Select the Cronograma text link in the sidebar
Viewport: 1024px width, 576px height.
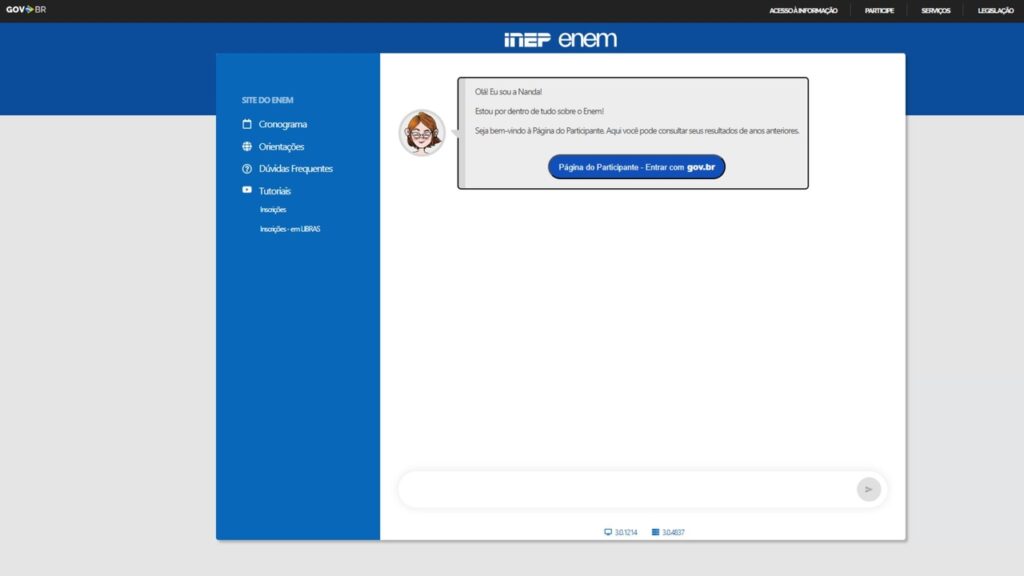pos(283,125)
